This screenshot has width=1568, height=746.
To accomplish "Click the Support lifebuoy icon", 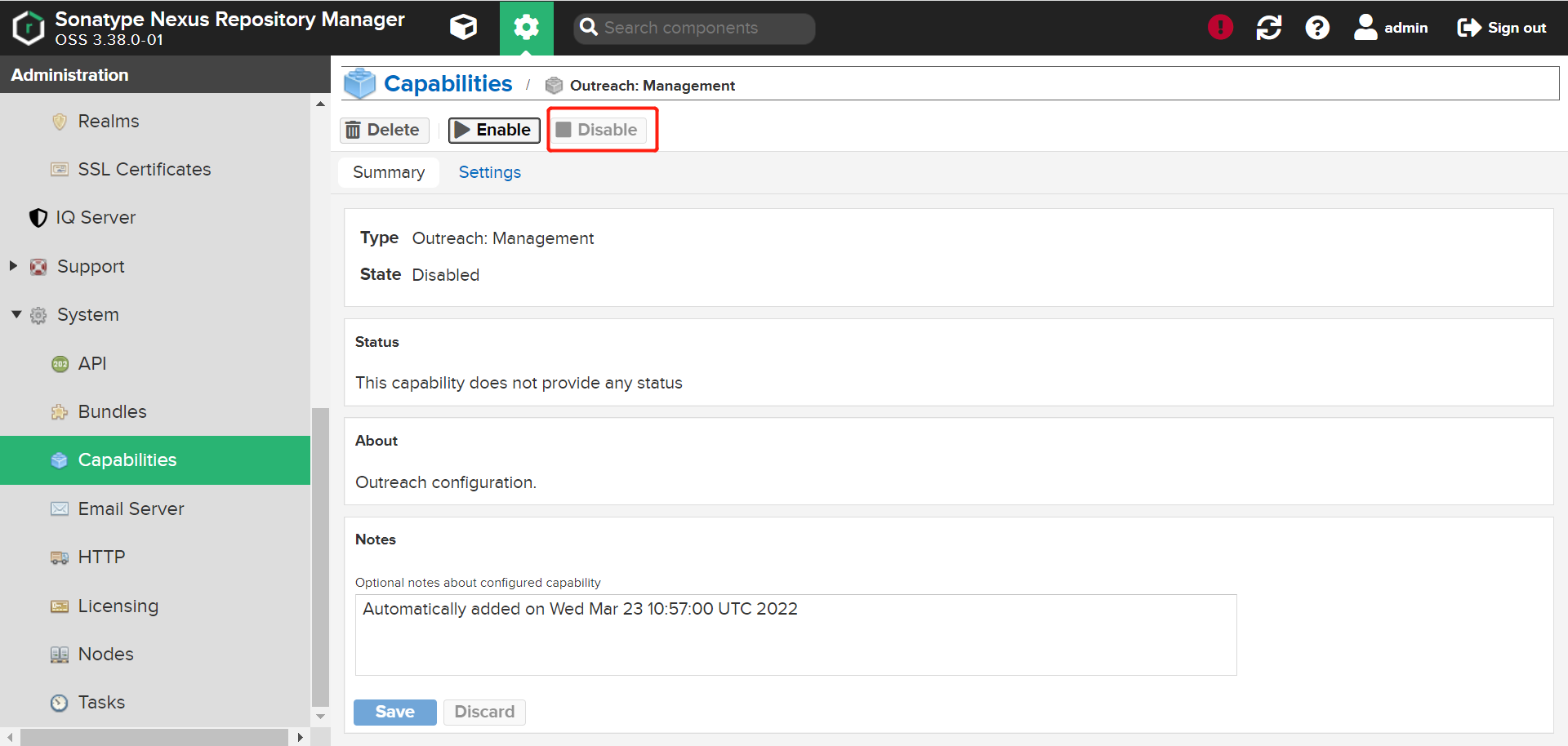I will [x=38, y=267].
